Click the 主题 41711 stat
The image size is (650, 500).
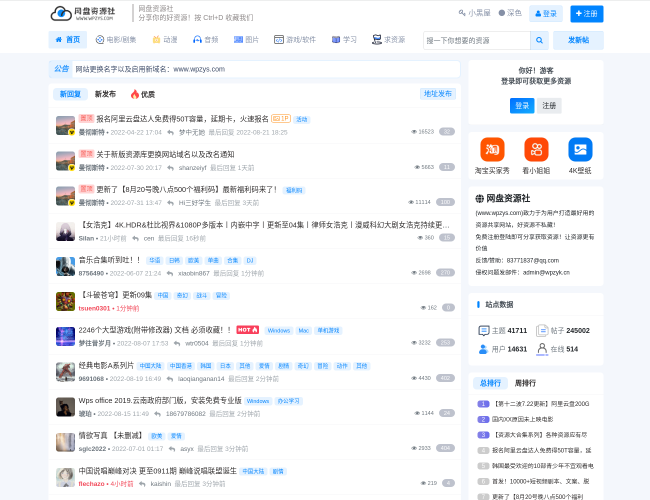502,330
